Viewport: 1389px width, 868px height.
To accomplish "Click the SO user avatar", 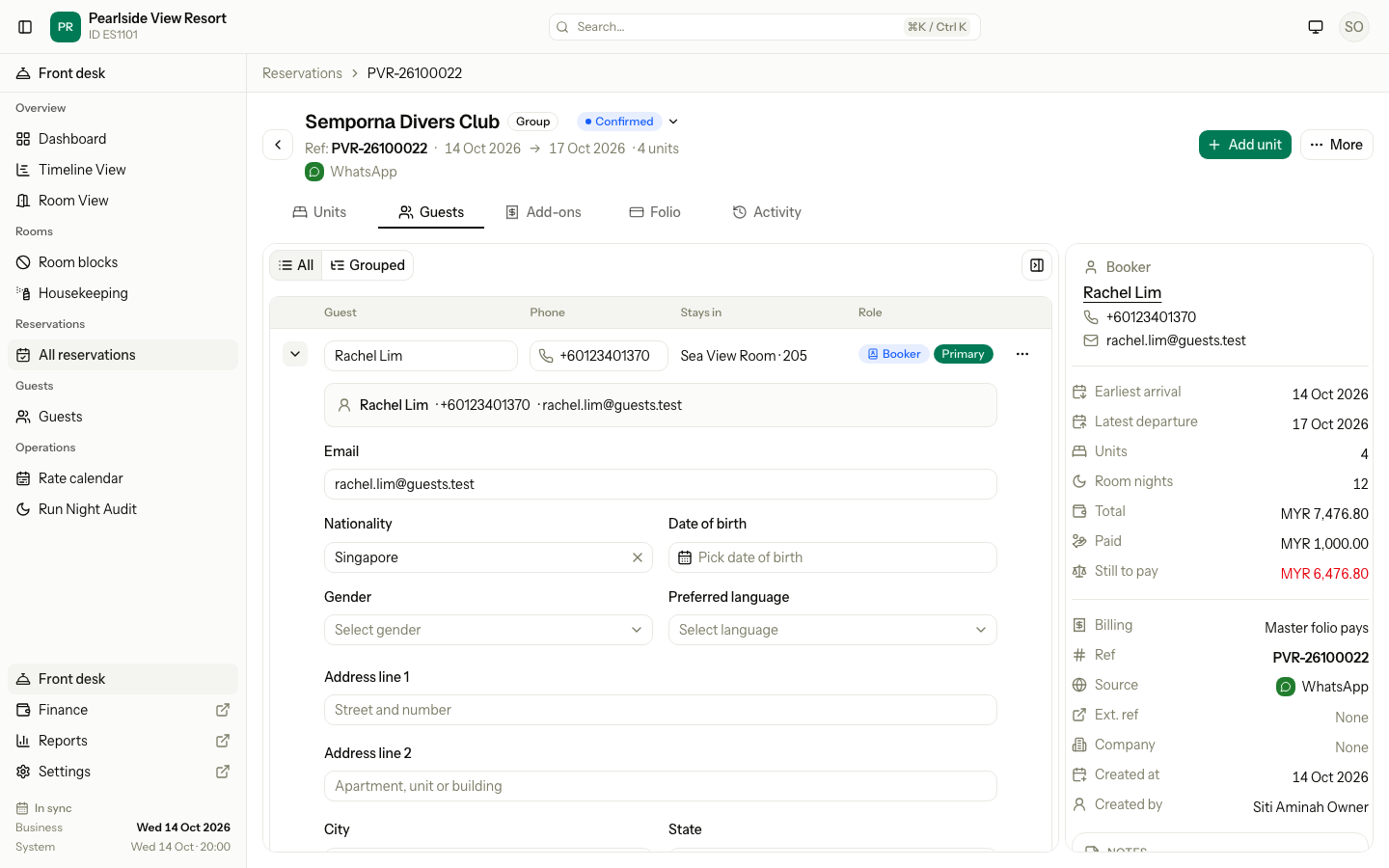I will [x=1354, y=27].
